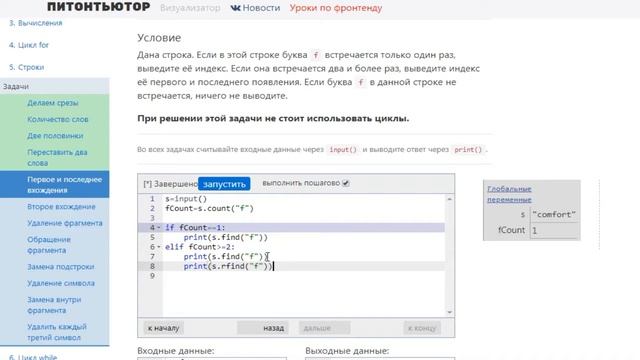Open the task Переставить два слова
The height and width of the screenshot is (360, 640).
pyautogui.click(x=57, y=158)
